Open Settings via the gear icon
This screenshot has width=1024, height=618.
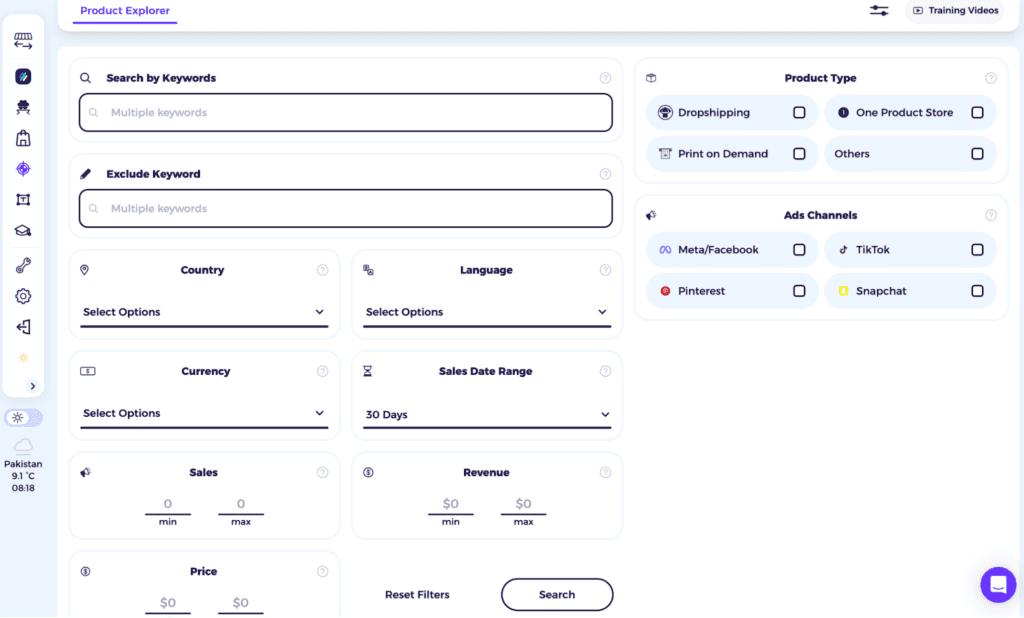[x=24, y=296]
